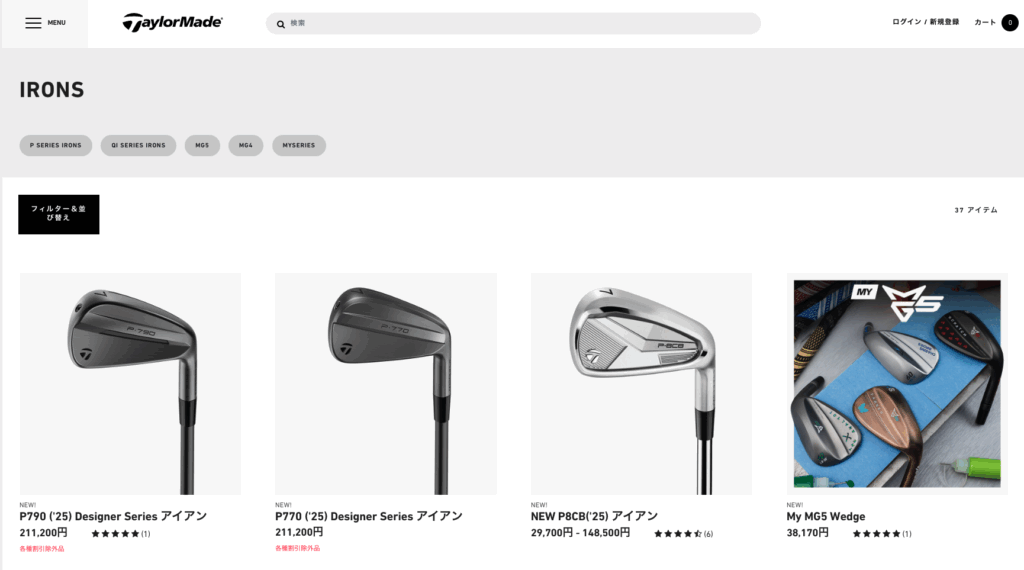
Task: Click the TaylorMade logo
Action: click(x=172, y=22)
